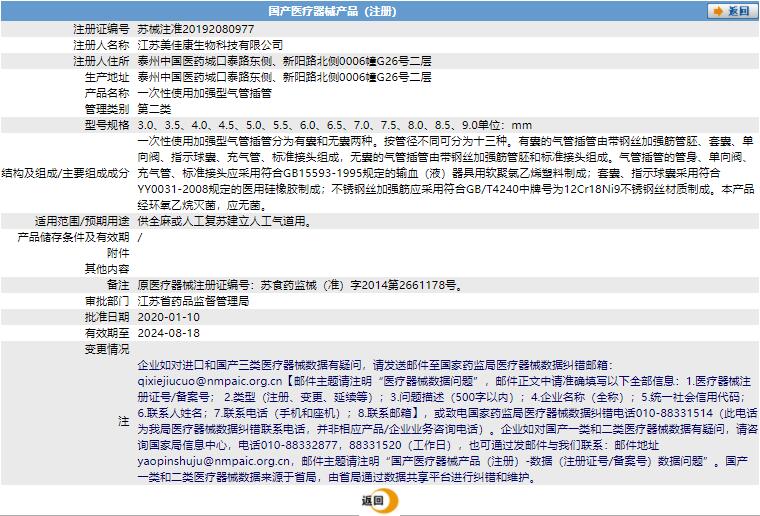The width and height of the screenshot is (760, 516).
Task: Click the 注册人住所 address value
Action: click(285, 61)
